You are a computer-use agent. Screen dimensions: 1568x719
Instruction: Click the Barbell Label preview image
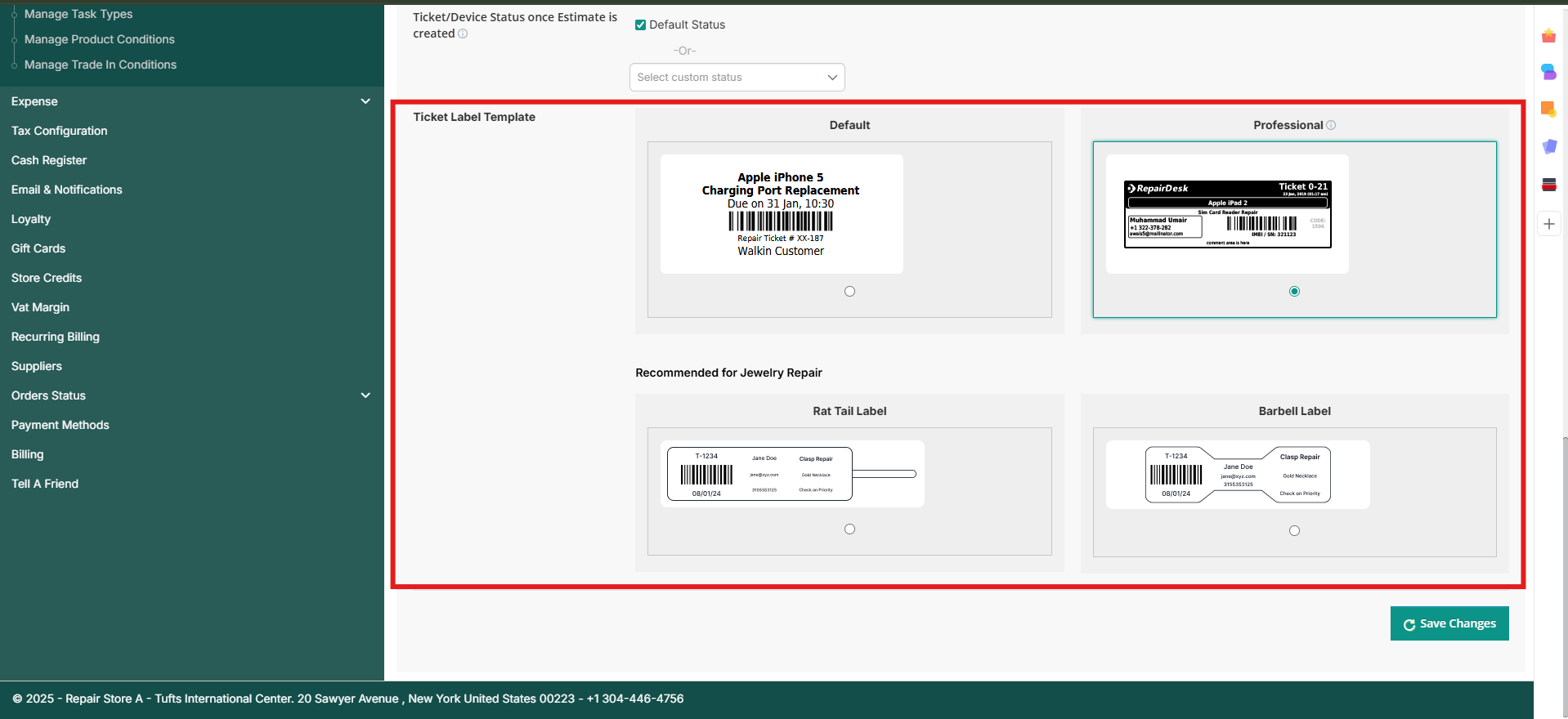coord(1238,475)
